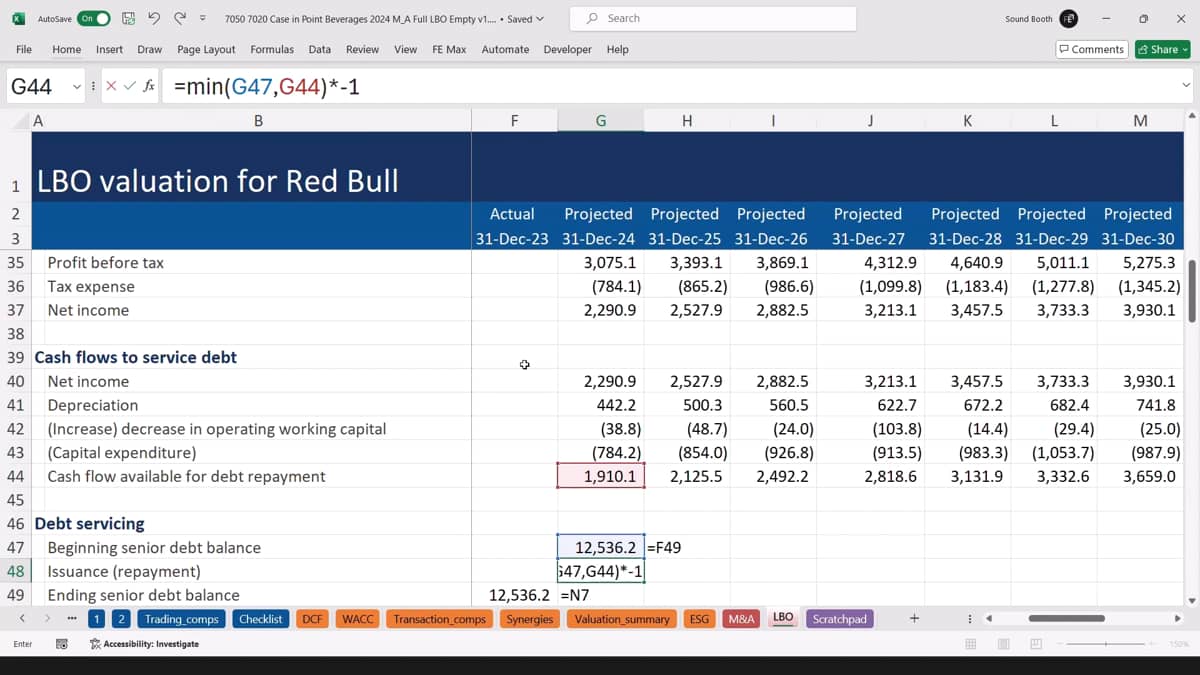Click the zoom slider in status bar
The height and width of the screenshot is (675, 1200).
point(1106,644)
